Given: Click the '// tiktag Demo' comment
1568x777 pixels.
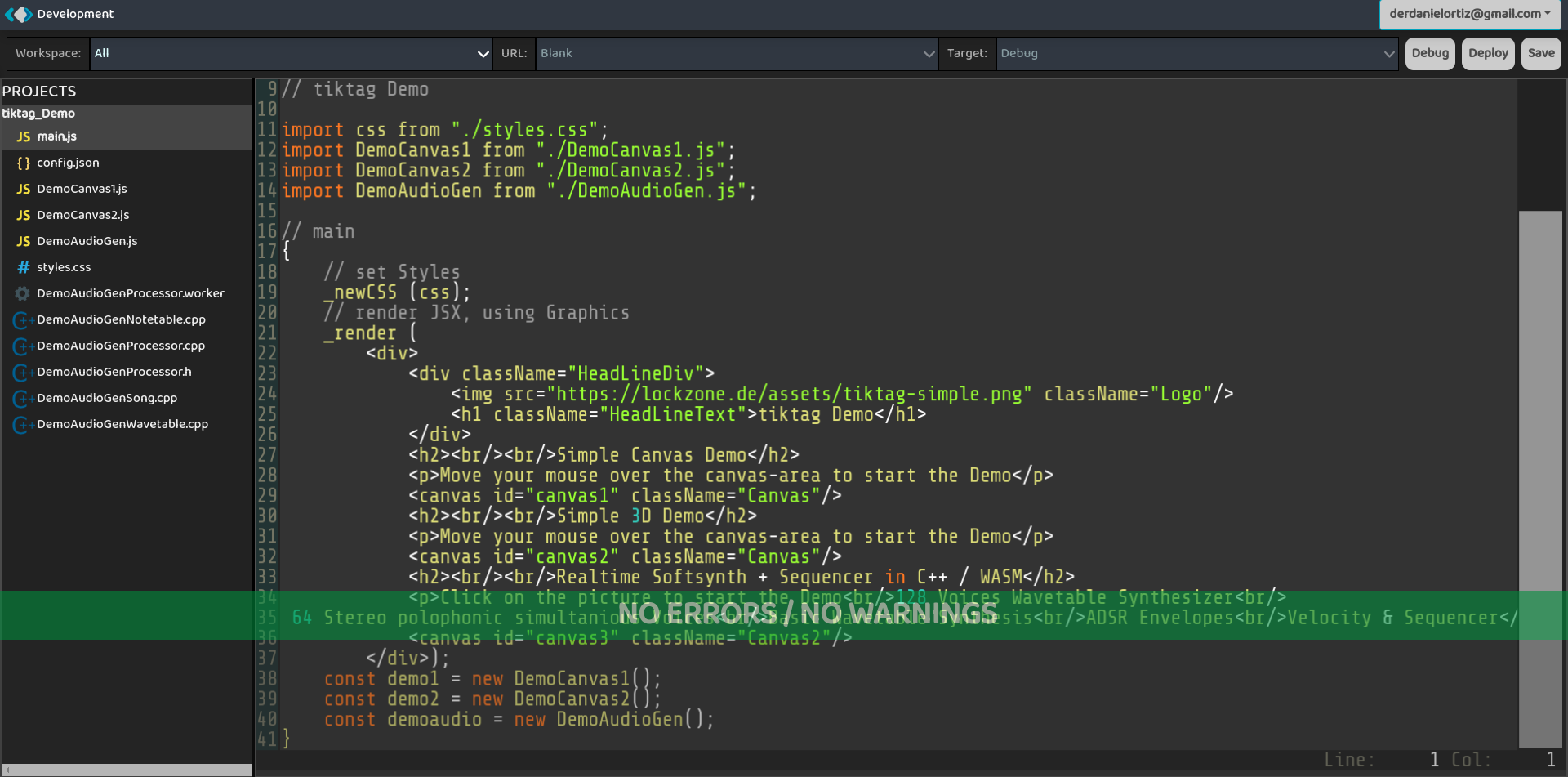Looking at the screenshot, I should (x=355, y=90).
